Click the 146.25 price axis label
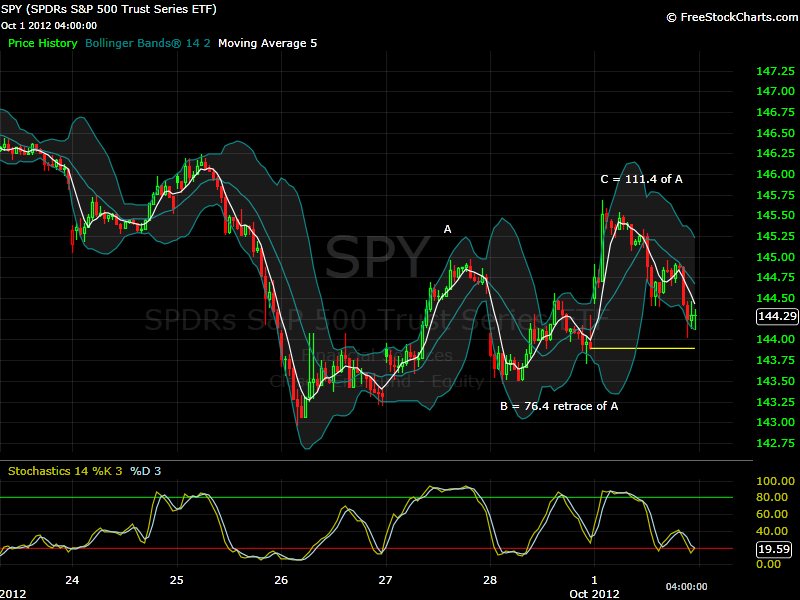Screen dimensions: 800x600 point(775,153)
